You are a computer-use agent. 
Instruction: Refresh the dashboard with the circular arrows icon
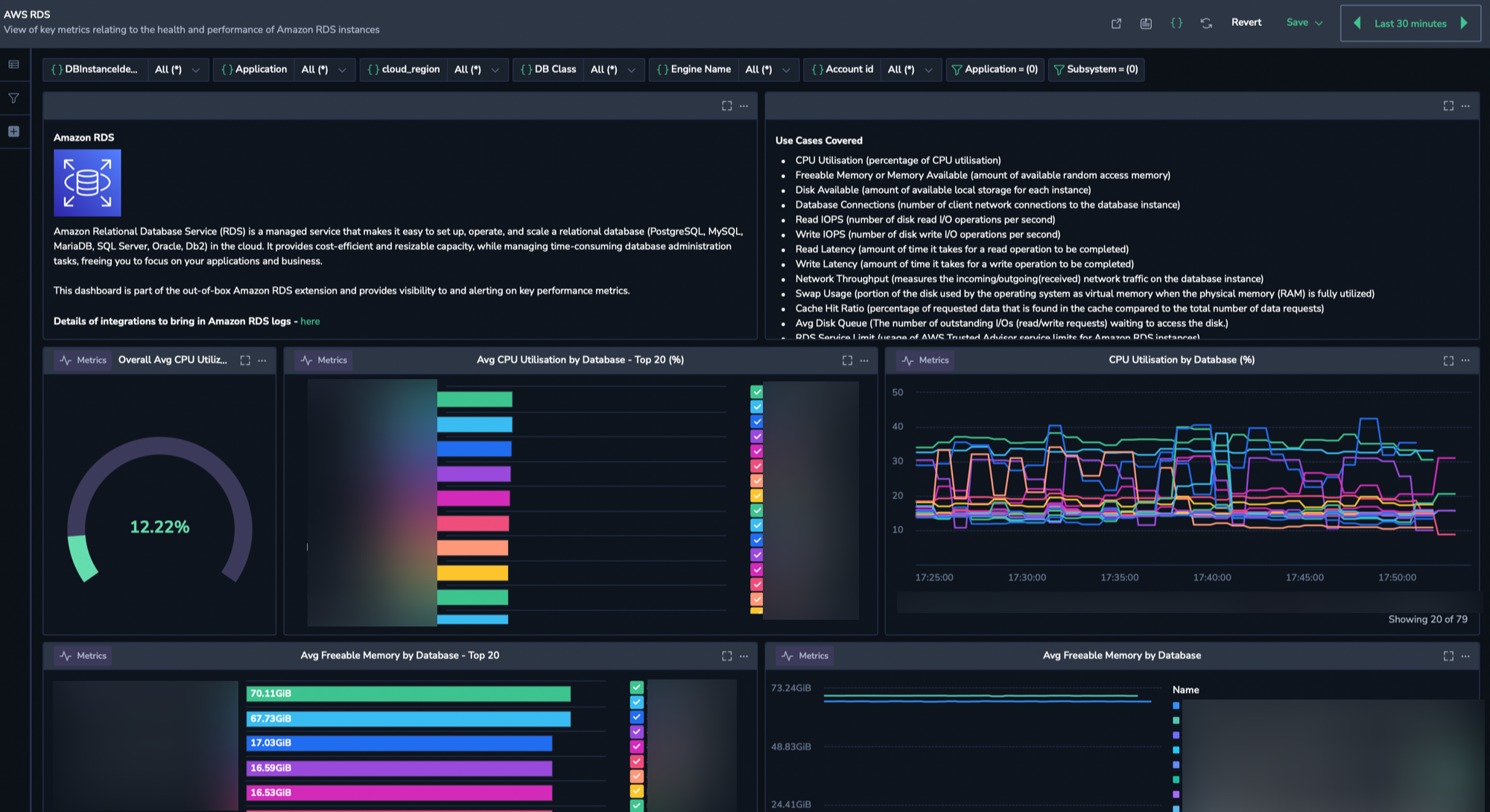pyautogui.click(x=1206, y=23)
